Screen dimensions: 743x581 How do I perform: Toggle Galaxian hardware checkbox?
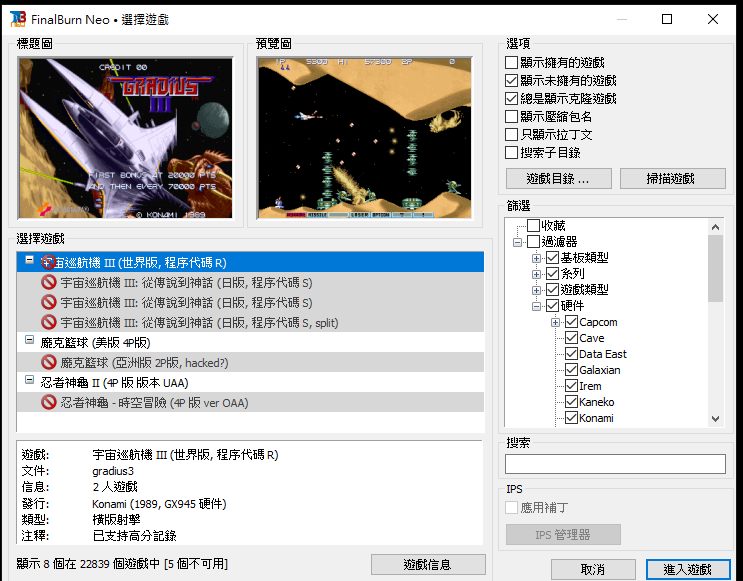571,370
